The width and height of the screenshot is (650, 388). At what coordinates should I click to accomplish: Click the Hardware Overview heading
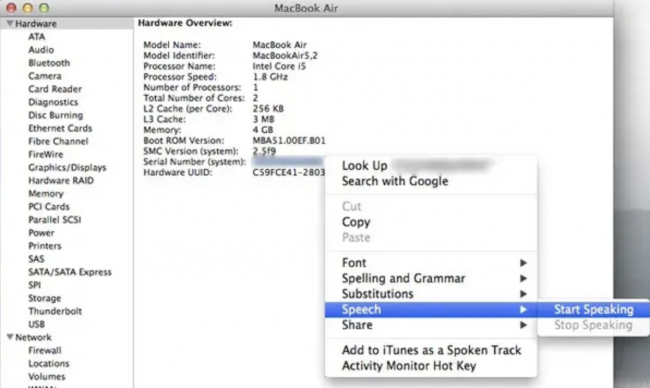[185, 23]
